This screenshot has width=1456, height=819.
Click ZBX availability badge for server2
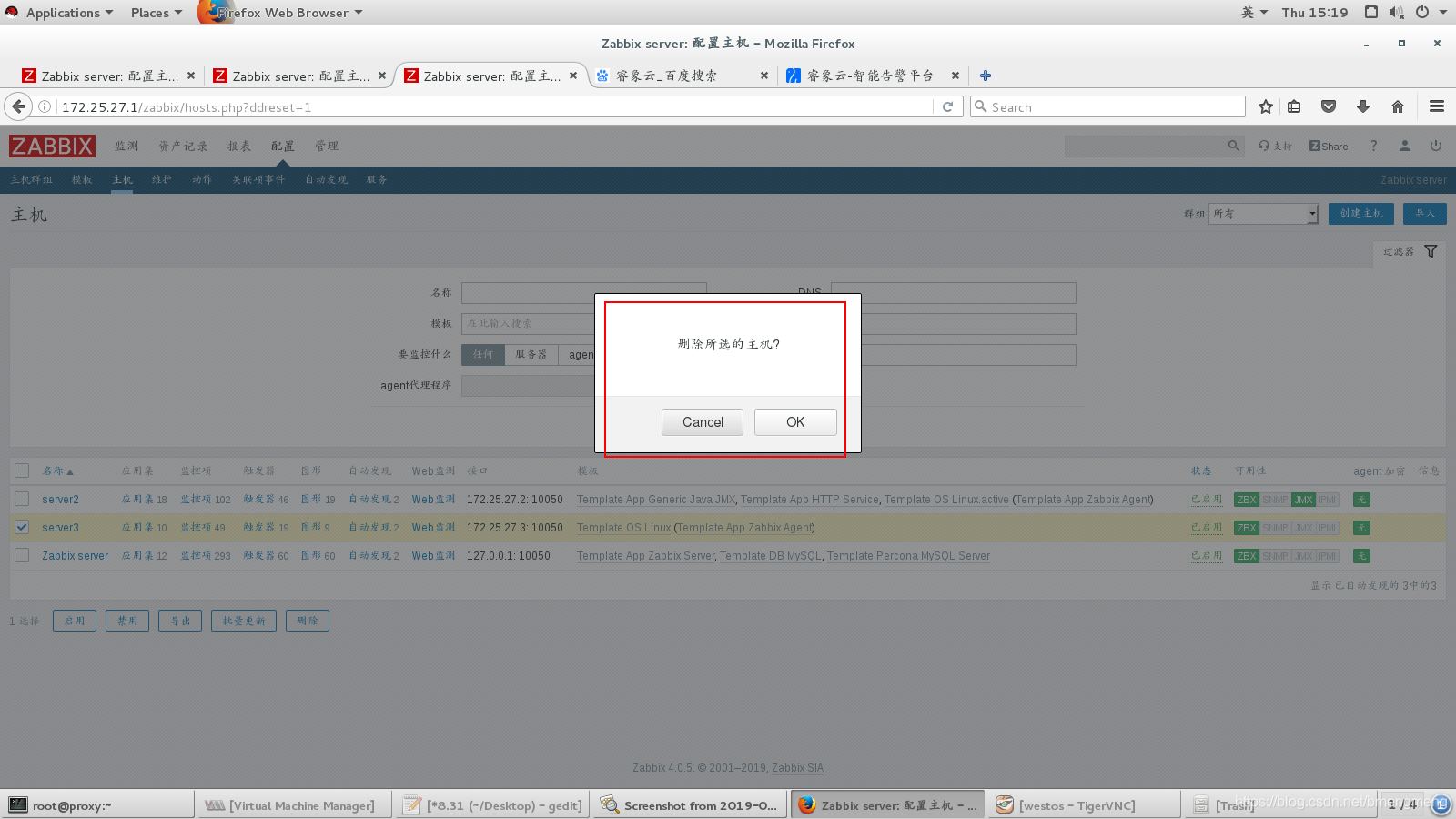click(1247, 500)
